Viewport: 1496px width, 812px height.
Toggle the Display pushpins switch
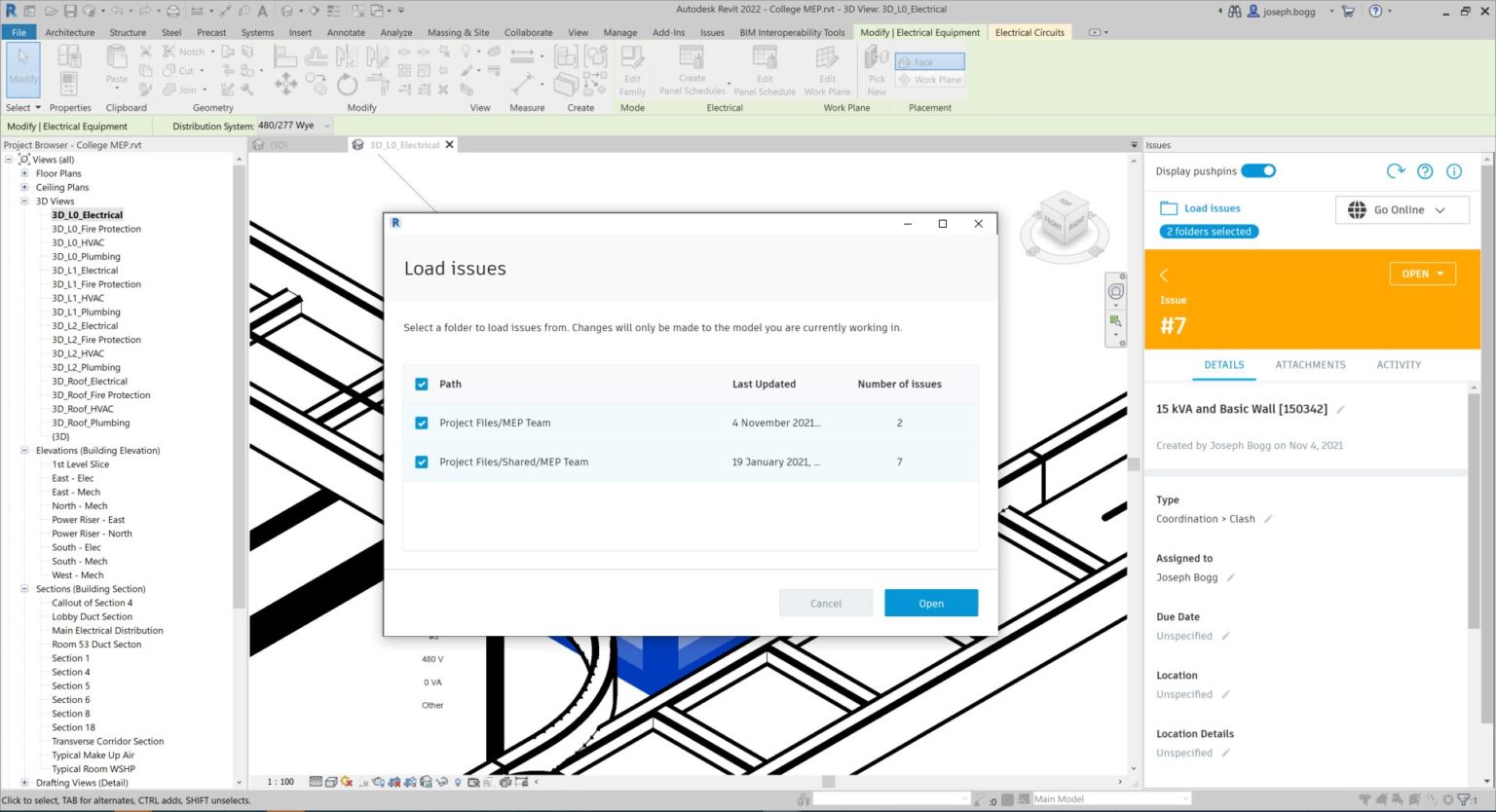[x=1258, y=171]
